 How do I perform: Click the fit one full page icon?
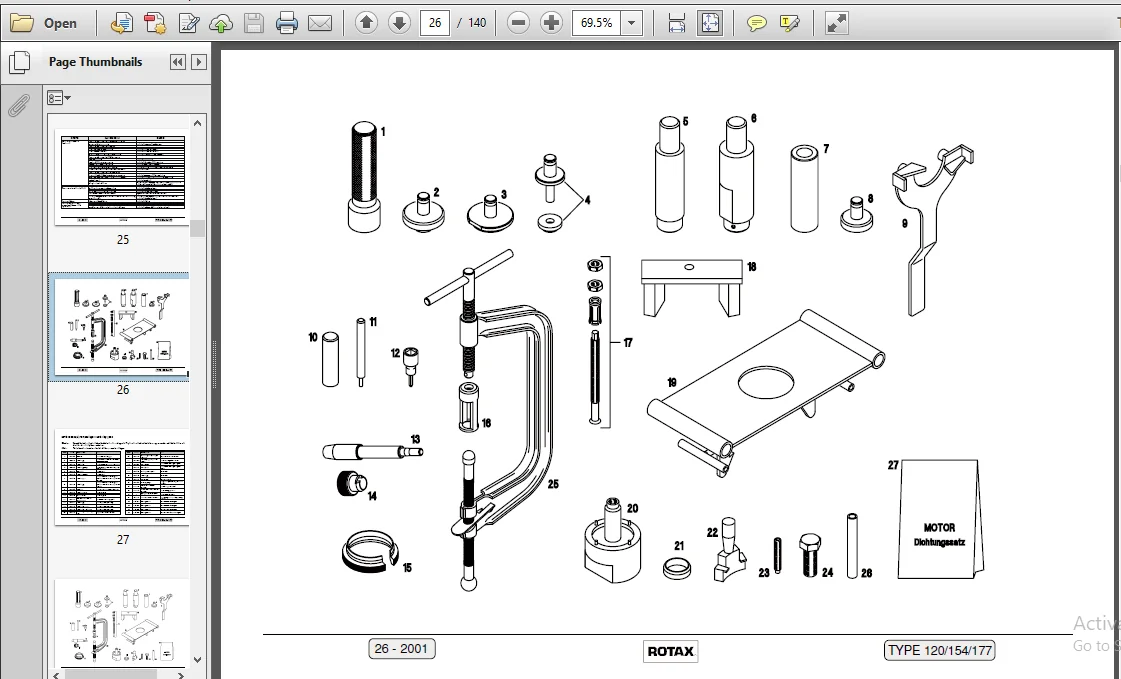click(710, 23)
